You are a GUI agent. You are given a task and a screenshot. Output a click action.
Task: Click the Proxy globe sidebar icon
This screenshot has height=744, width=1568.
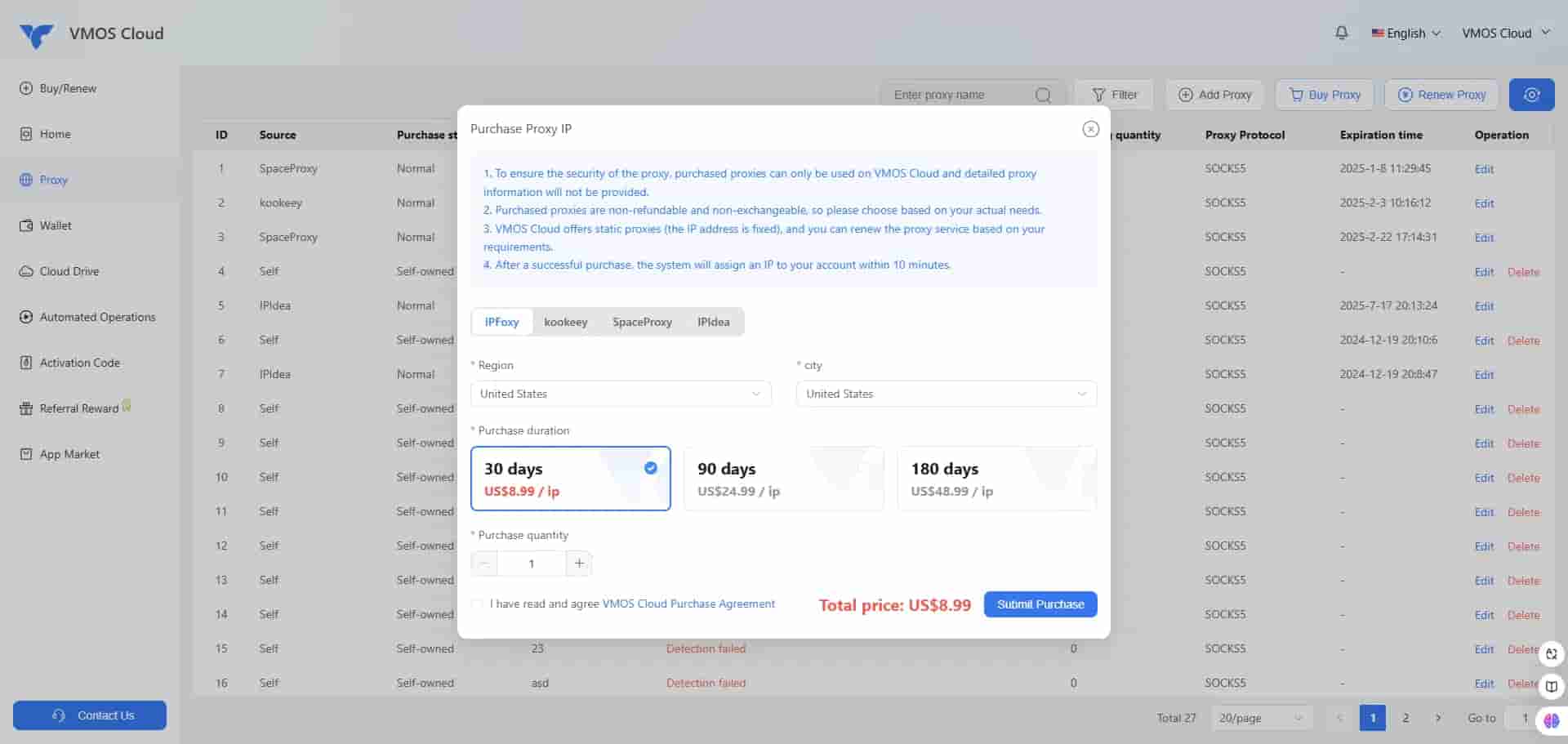(25, 180)
